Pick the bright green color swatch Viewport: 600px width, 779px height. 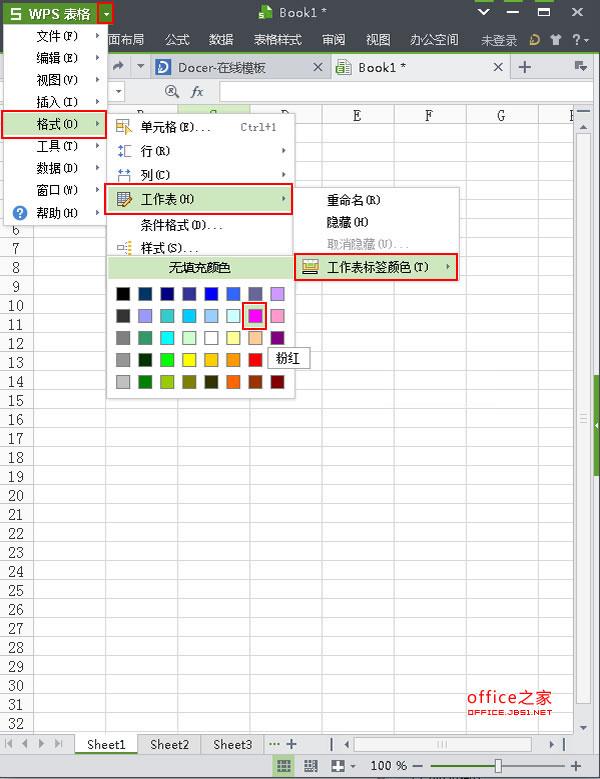click(x=167, y=360)
